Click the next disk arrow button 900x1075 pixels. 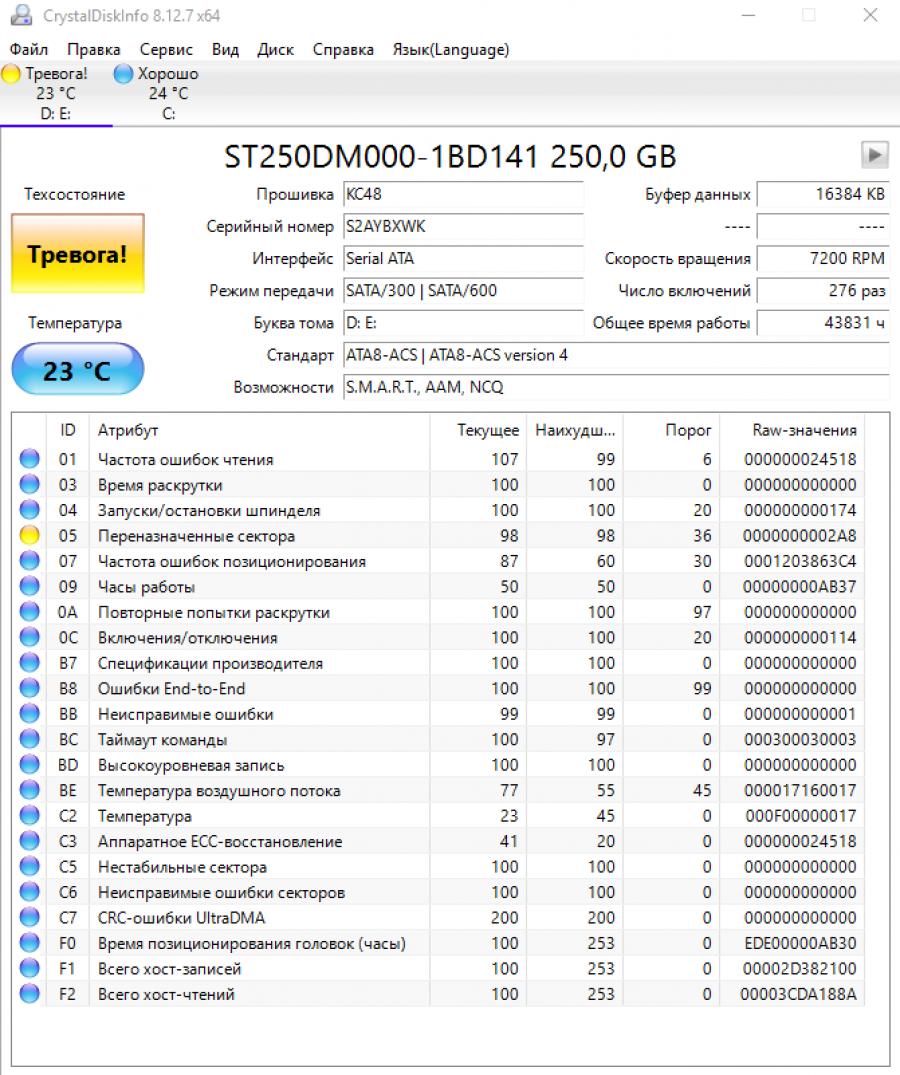point(874,155)
